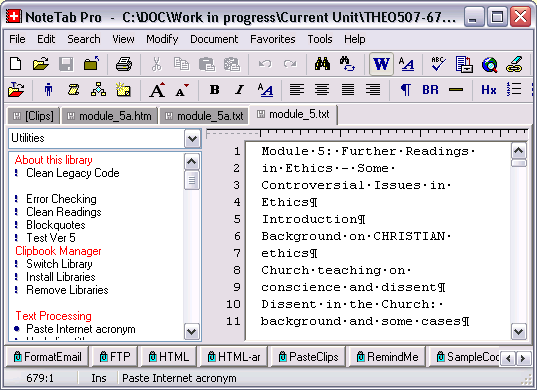537x390 pixels.
Task: Run the Clean Legacy Code clip
Action: point(73,173)
